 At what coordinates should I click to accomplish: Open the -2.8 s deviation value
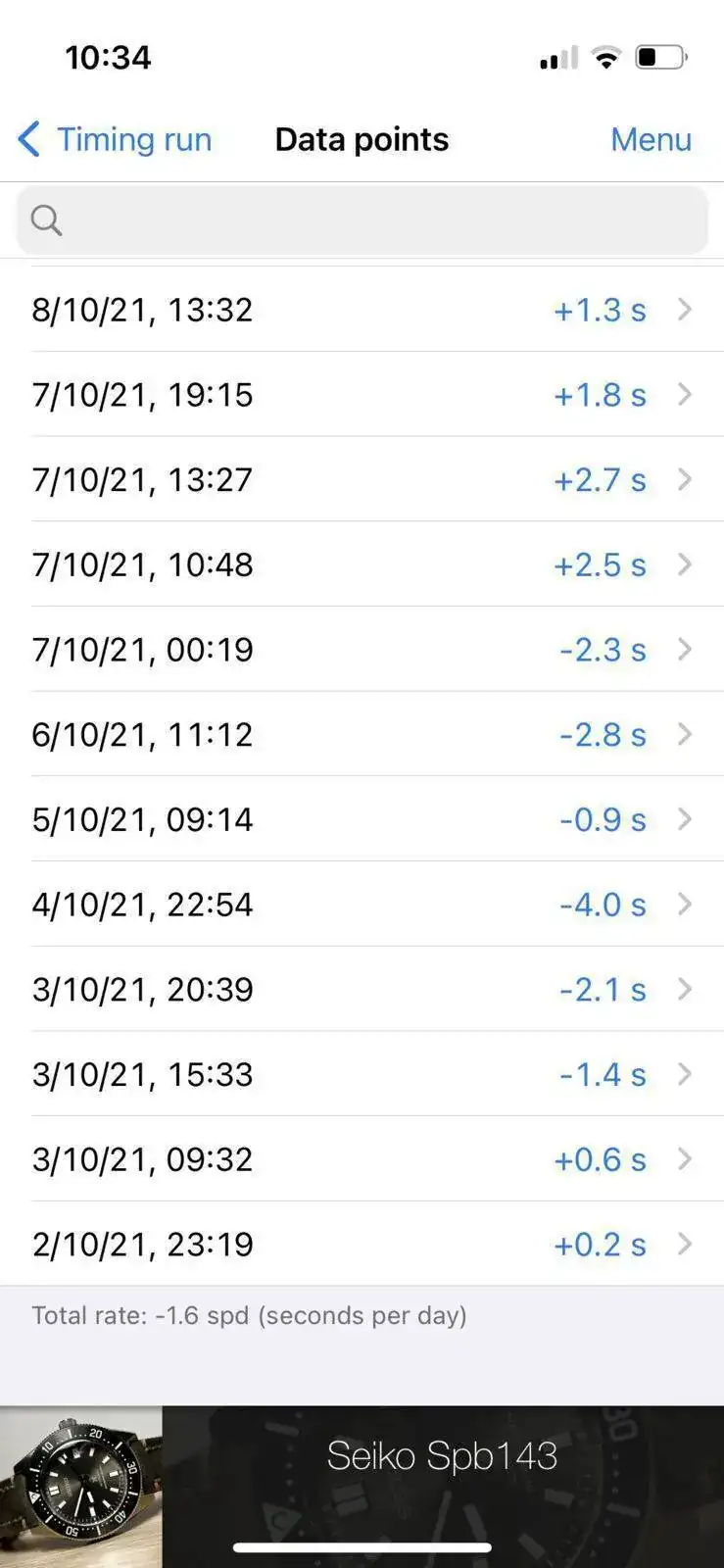603,734
